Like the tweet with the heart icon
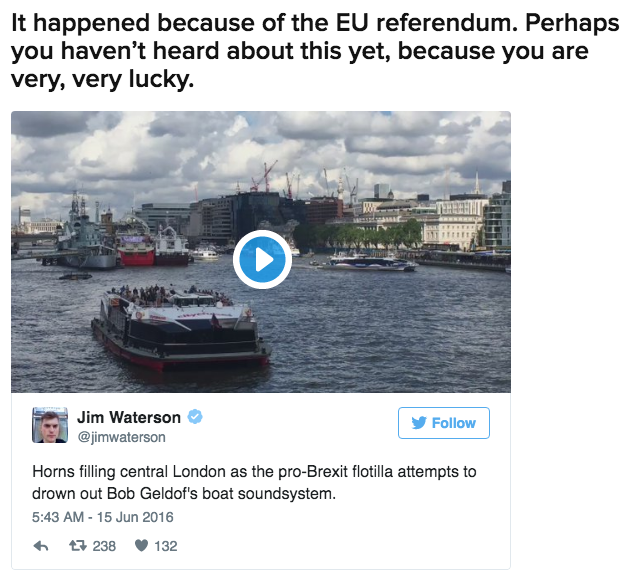The width and height of the screenshot is (637, 584). click(x=143, y=546)
